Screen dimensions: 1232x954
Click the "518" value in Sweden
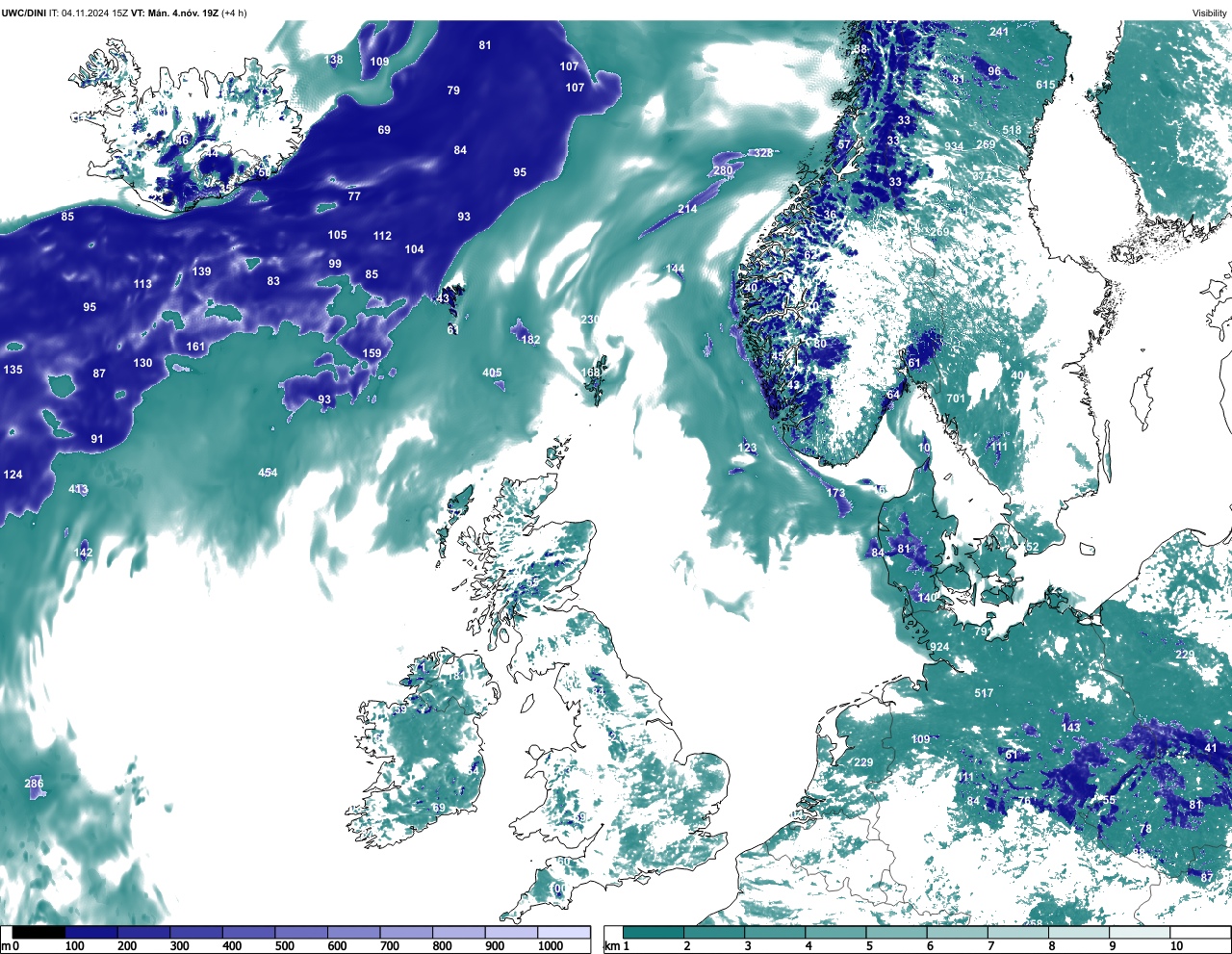click(1012, 131)
